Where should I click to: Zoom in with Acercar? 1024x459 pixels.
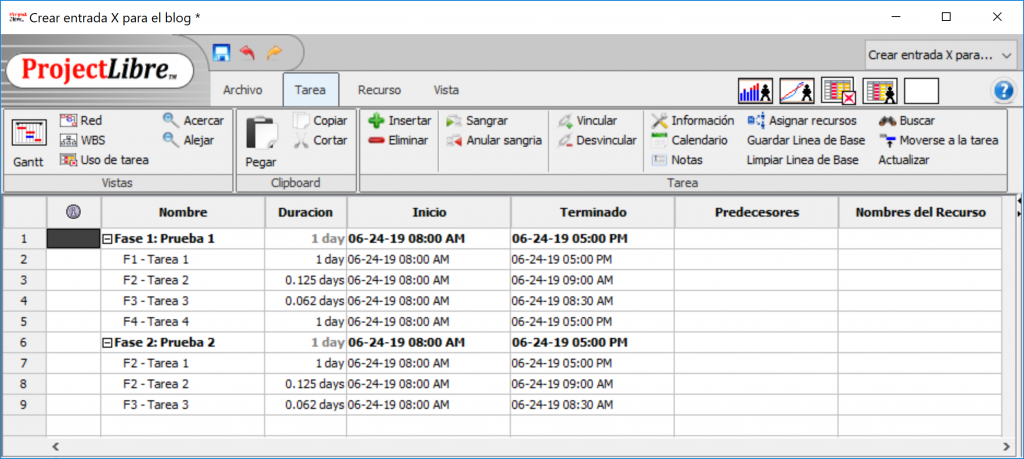pyautogui.click(x=193, y=120)
